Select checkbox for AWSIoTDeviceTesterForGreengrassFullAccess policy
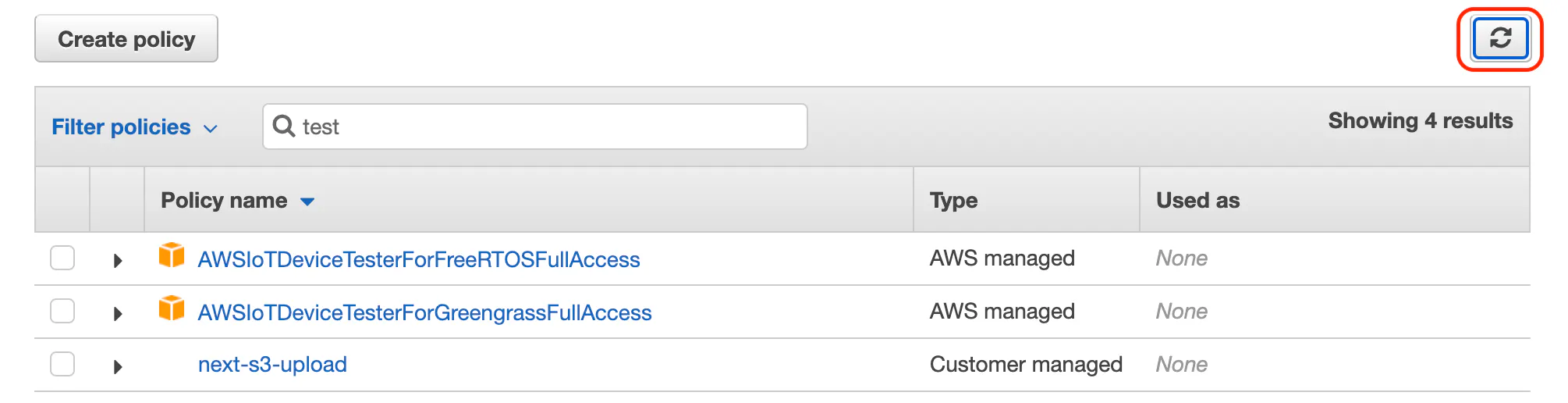1568x403 pixels. 62,311
